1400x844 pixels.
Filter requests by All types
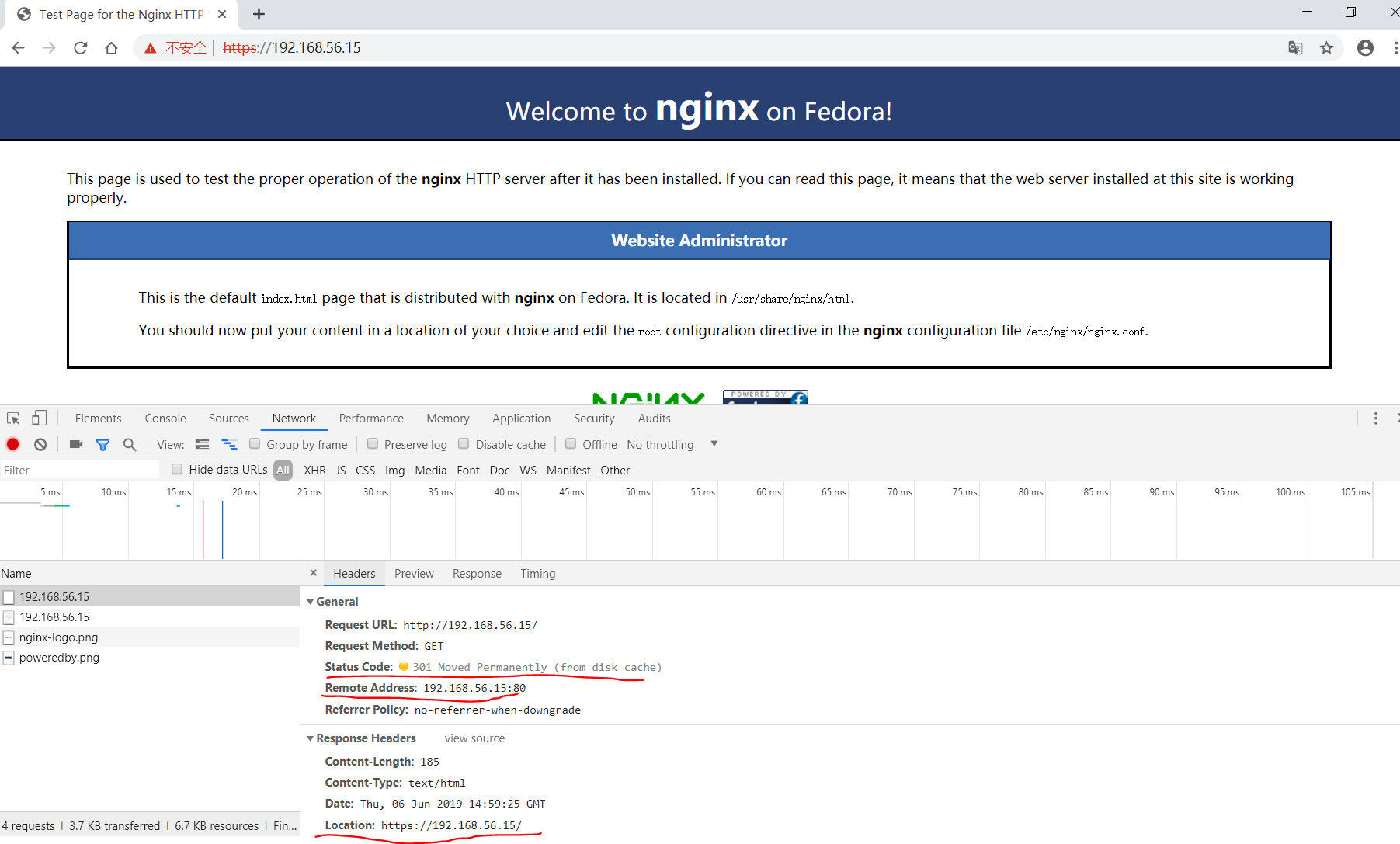coord(283,470)
